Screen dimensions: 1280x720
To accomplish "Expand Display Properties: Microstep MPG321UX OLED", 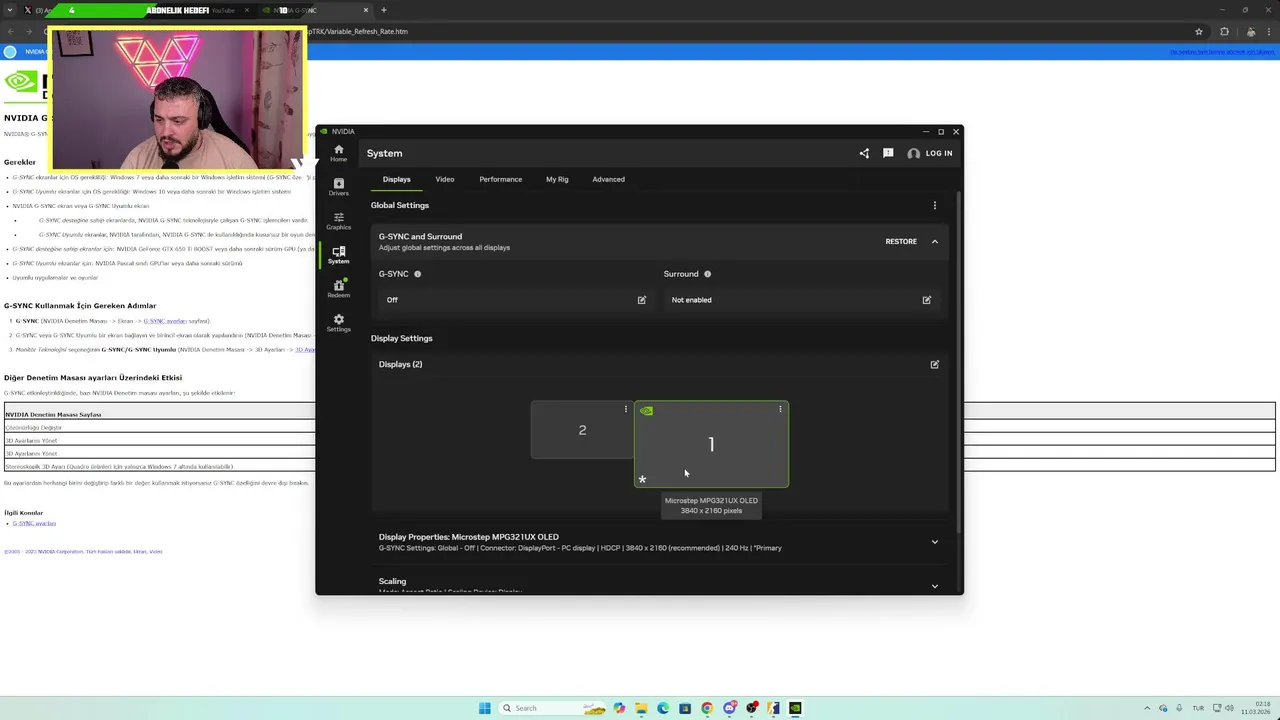I will click(935, 542).
